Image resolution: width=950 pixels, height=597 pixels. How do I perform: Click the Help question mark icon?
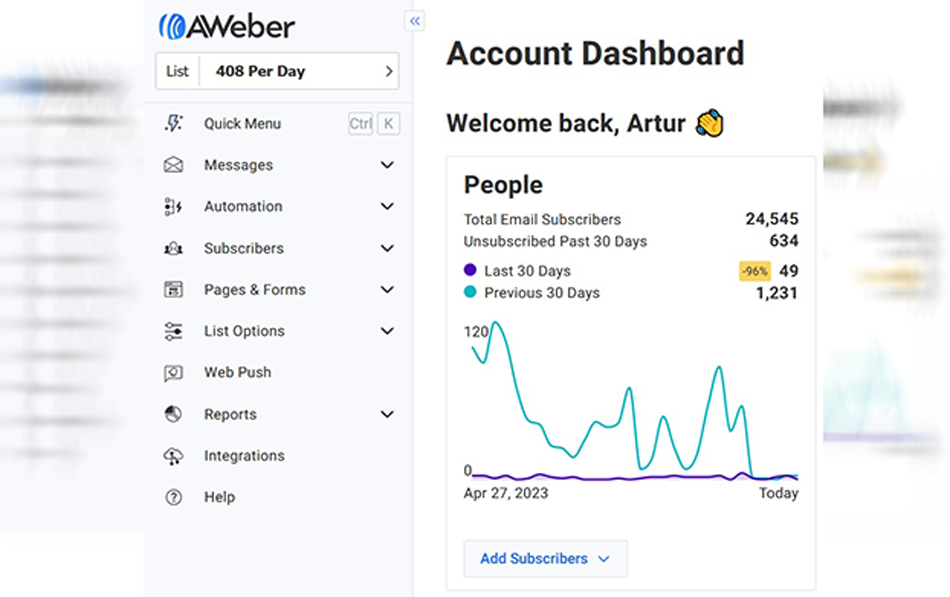tap(173, 497)
